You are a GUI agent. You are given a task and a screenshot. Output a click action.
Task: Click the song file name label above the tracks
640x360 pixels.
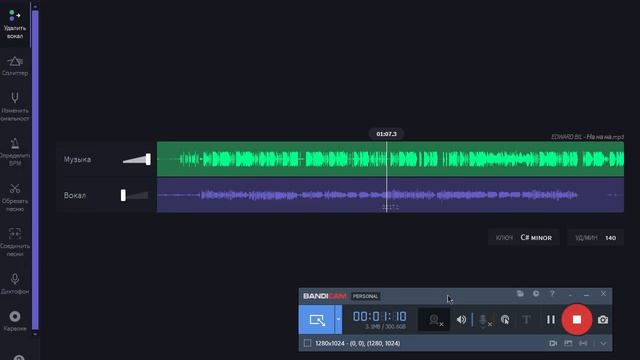(x=587, y=137)
